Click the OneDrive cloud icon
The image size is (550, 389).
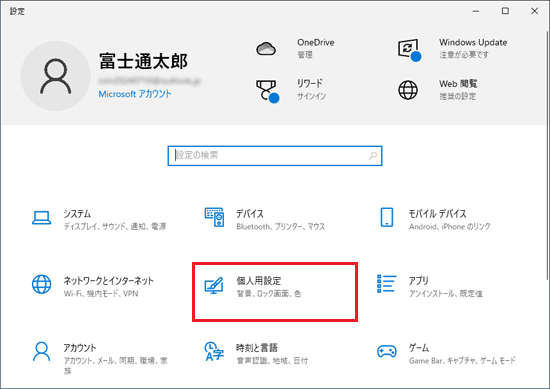266,49
